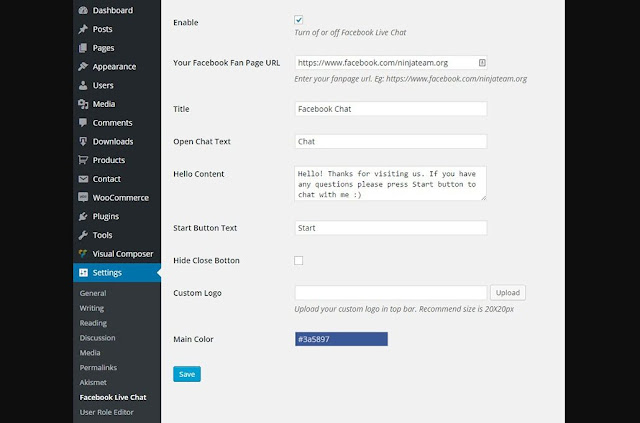Click the Visual Composer icon

coord(83,254)
